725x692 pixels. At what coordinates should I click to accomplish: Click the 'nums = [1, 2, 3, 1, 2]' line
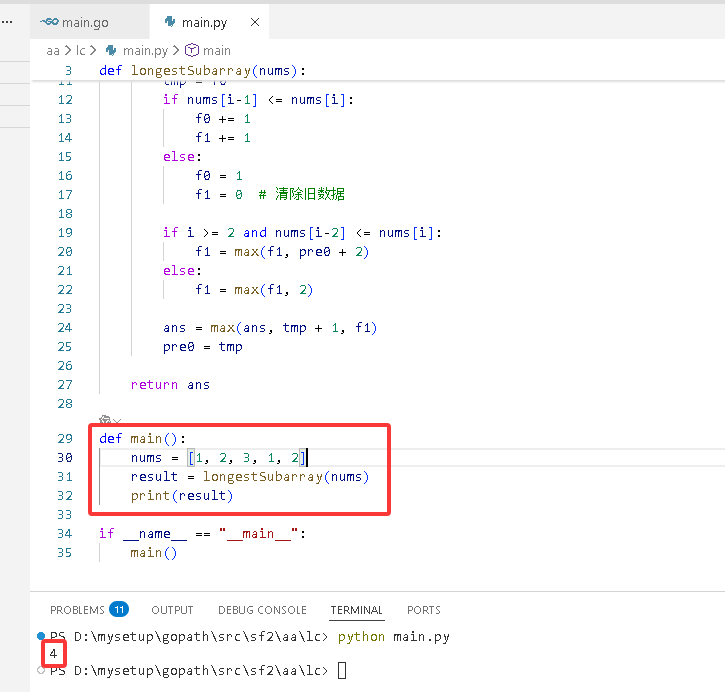click(218, 458)
